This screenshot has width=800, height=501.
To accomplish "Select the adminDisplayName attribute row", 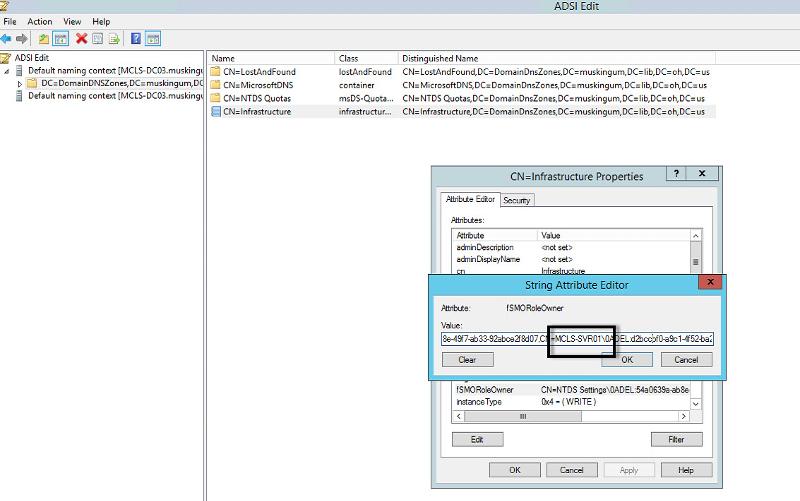I will pyautogui.click(x=571, y=260).
